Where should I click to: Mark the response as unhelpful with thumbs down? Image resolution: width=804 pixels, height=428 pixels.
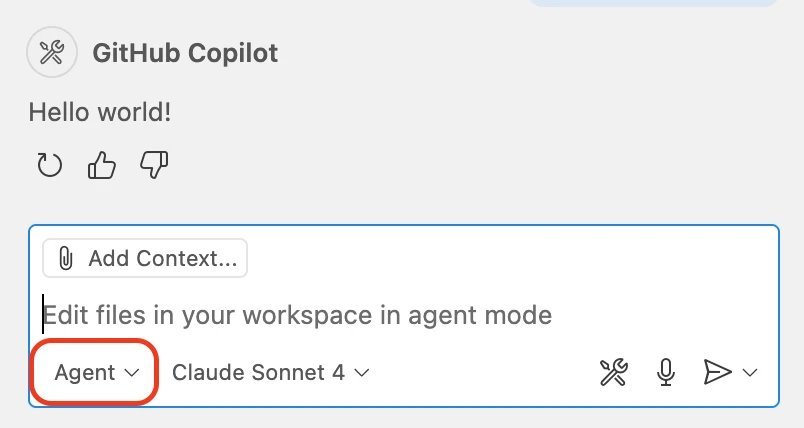154,165
